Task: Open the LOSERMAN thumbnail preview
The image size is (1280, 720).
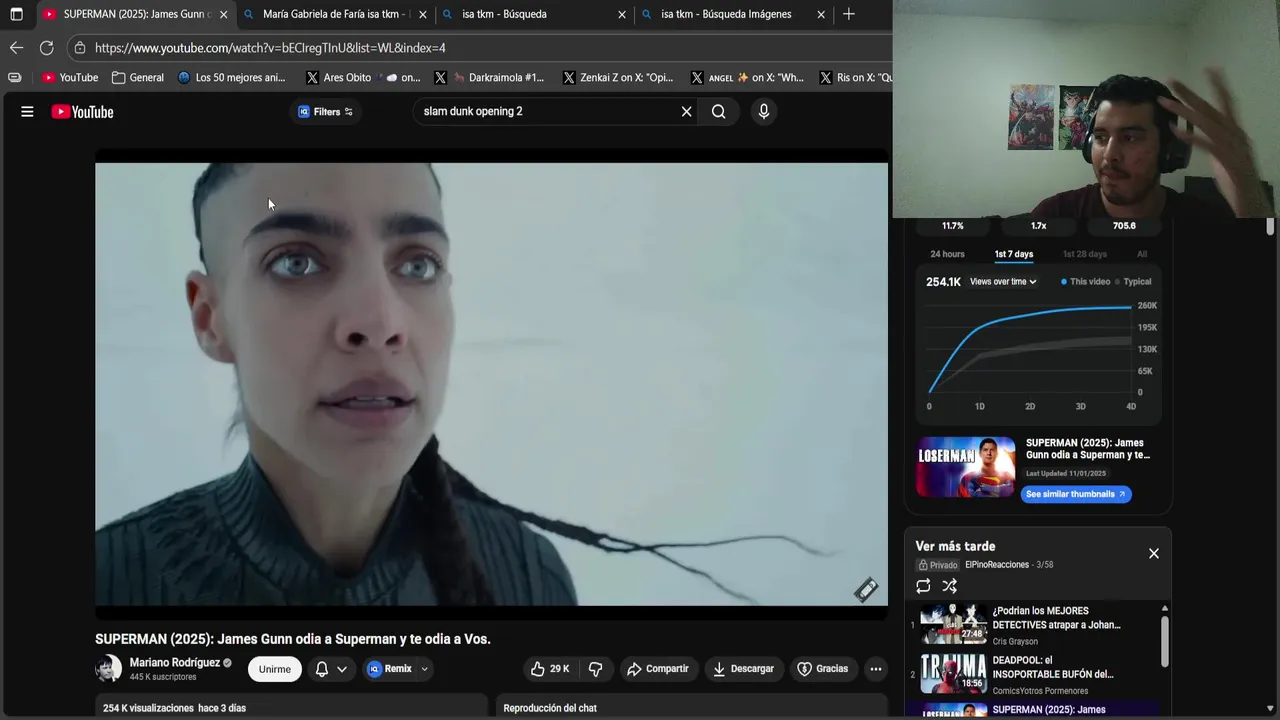Action: tap(966, 466)
